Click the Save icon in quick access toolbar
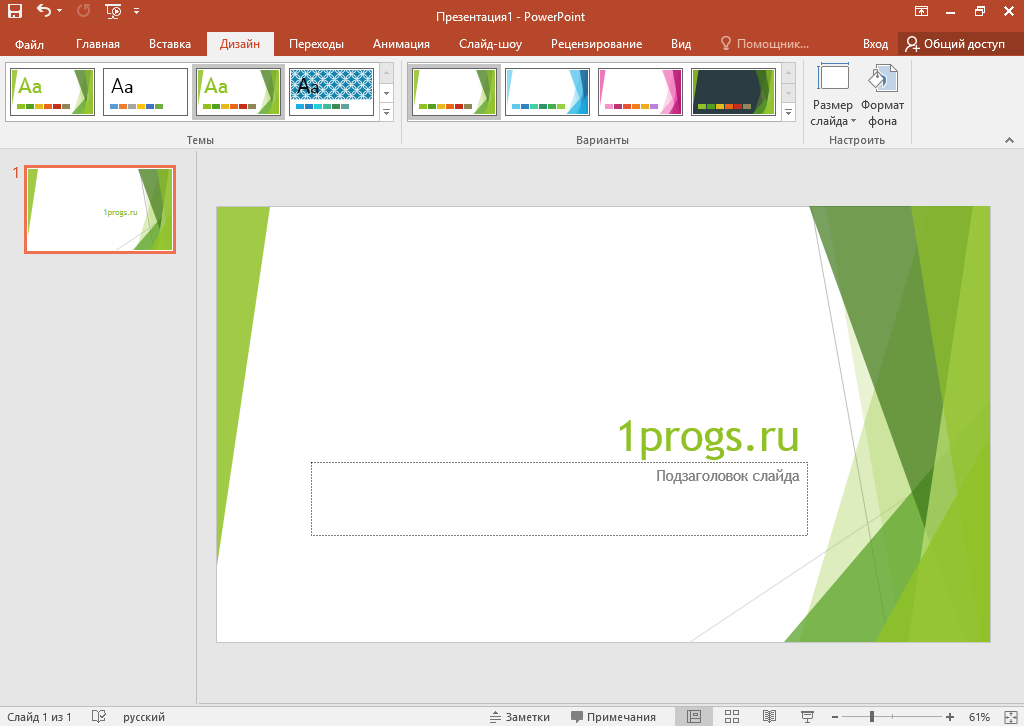 tap(14, 10)
